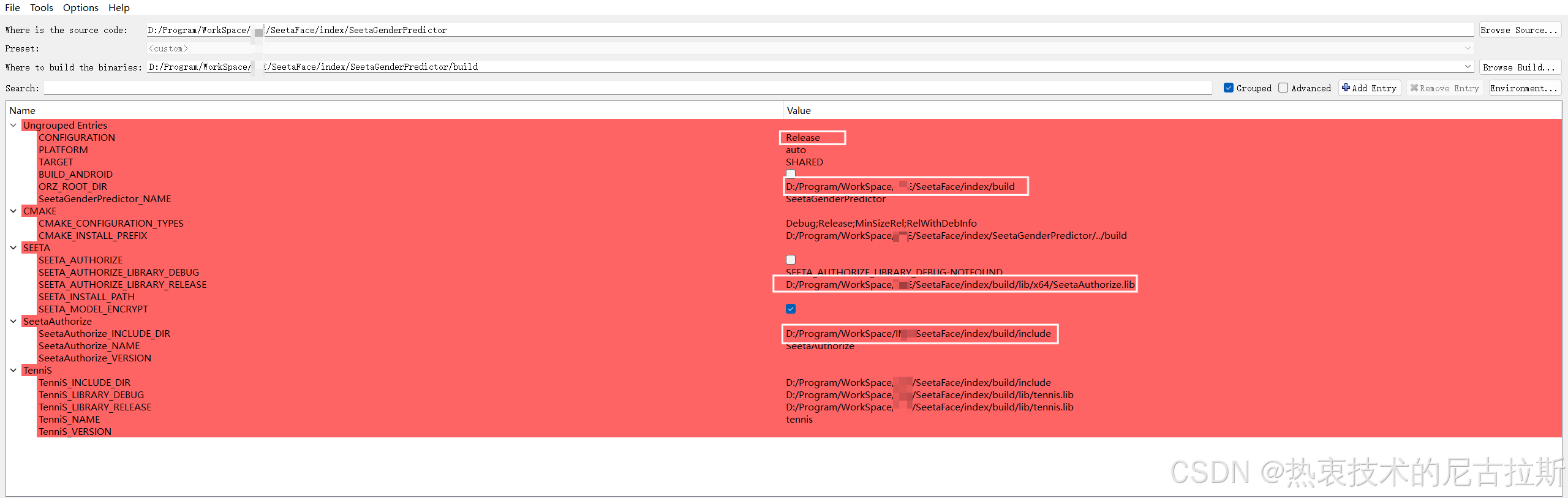Select the TenniS_INCLUDE_DIR entry
The image size is (1568, 498).
coord(85,382)
